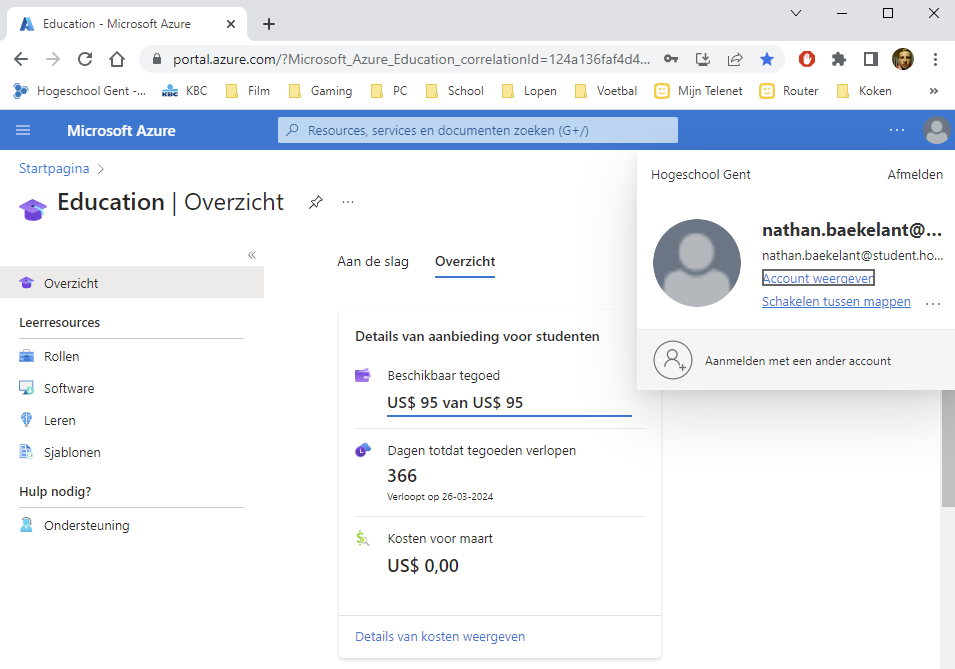Click the add-account person icon
Screen dimensions: 955x669
click(x=673, y=360)
